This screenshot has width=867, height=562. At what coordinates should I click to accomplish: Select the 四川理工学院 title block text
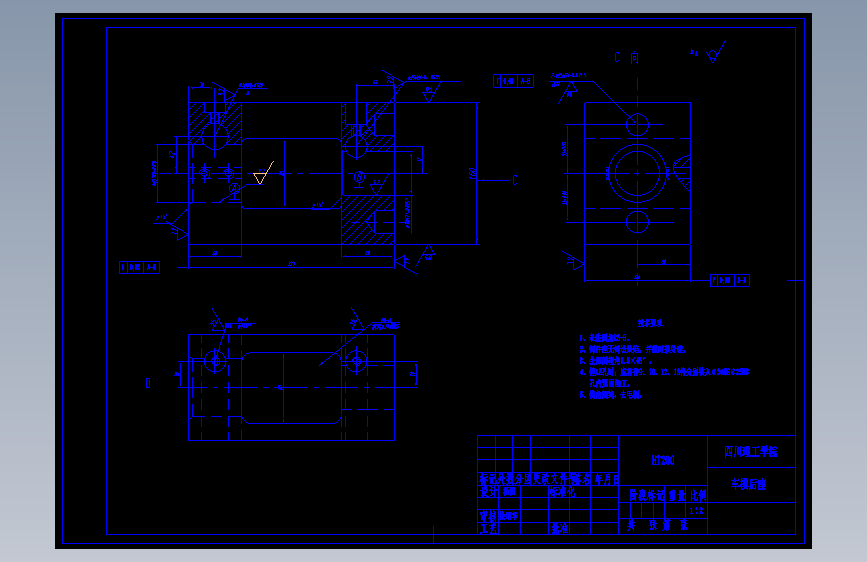[750, 452]
